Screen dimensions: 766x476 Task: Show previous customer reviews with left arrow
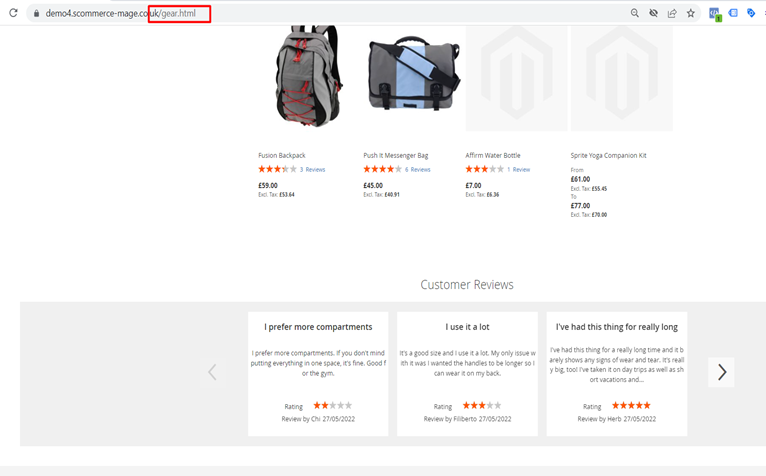[212, 373]
